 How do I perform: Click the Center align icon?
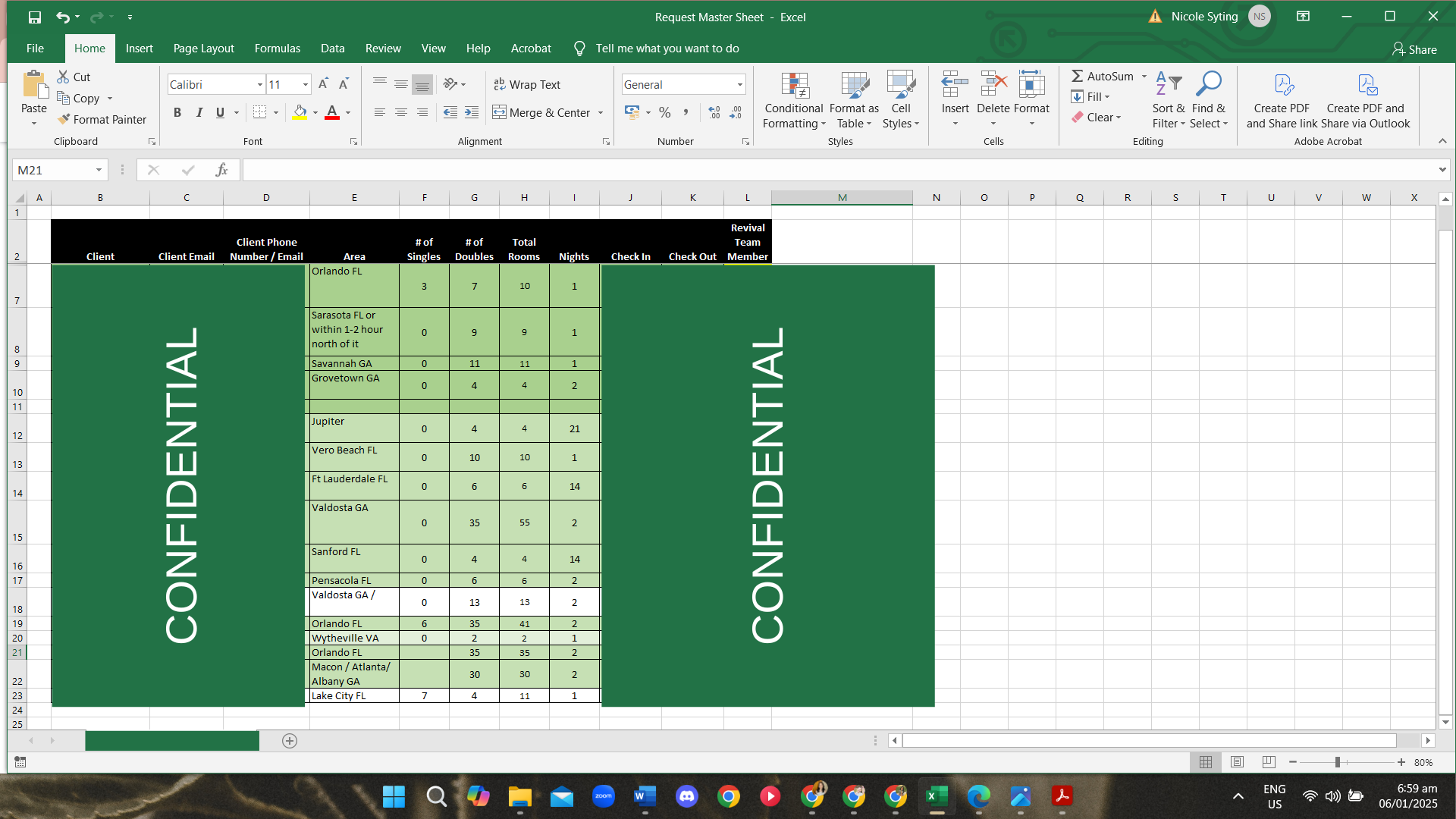(401, 112)
